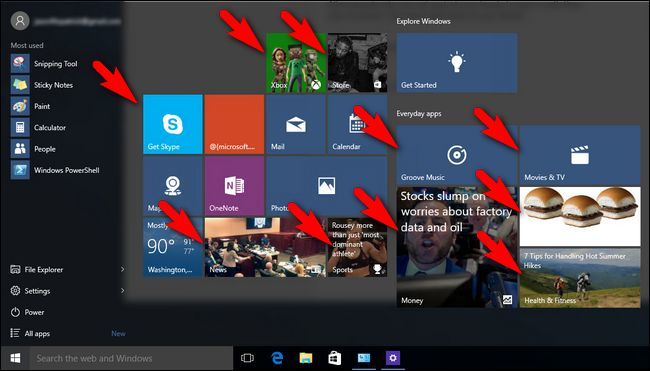Open the Money stocks news tile
The height and width of the screenshot is (371, 650).
pyautogui.click(x=457, y=247)
